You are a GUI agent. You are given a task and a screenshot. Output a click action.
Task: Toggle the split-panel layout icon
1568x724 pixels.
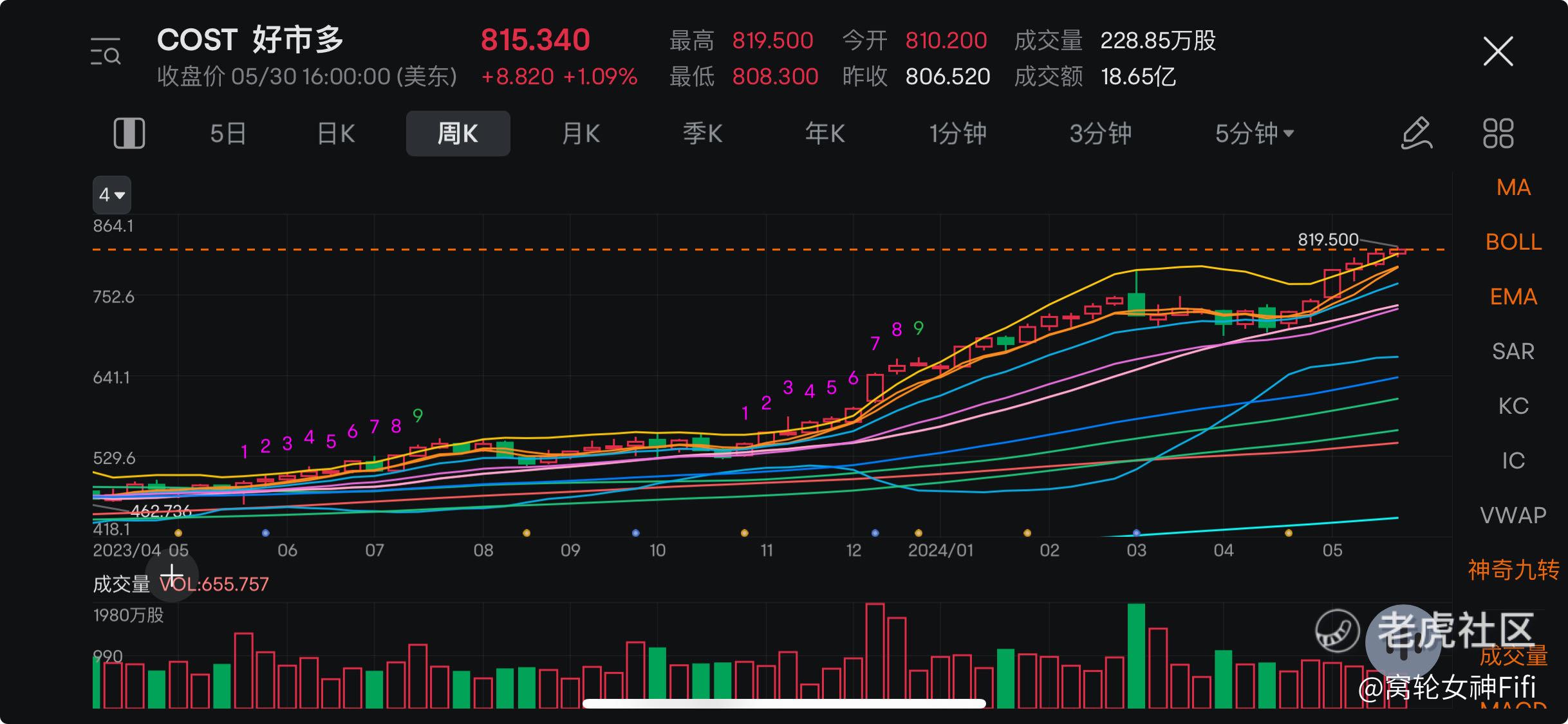(x=129, y=134)
